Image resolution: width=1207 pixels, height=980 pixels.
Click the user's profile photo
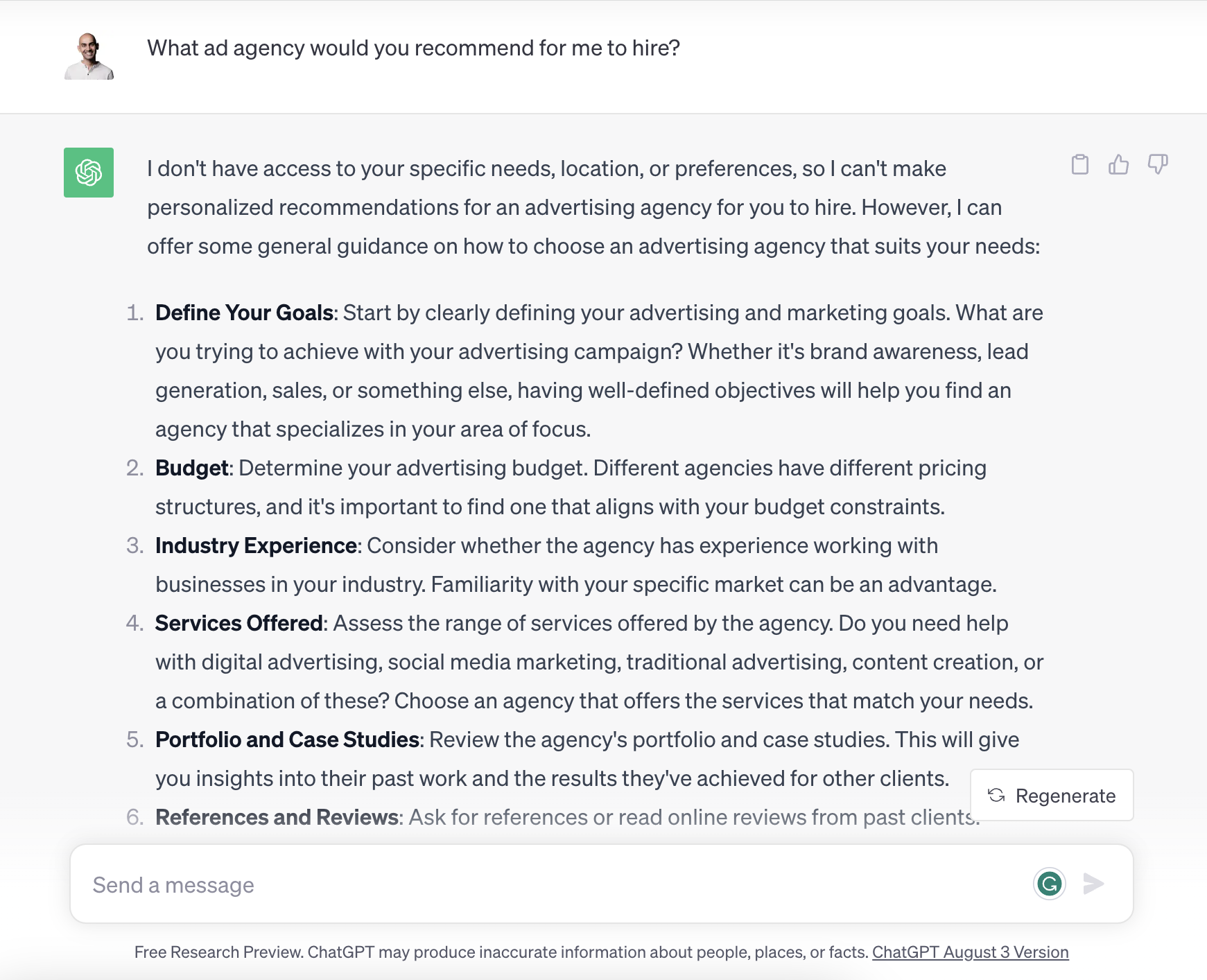coord(89,55)
